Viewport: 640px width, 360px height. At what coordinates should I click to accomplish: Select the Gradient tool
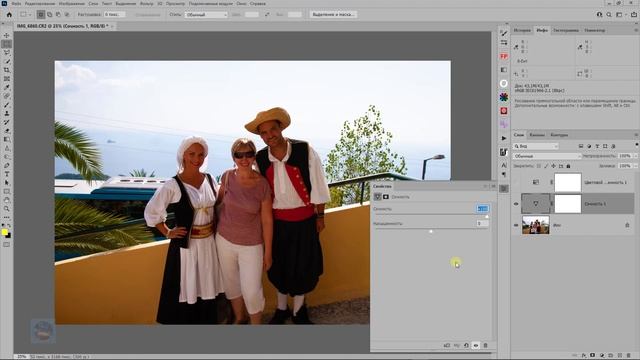pyautogui.click(x=7, y=140)
